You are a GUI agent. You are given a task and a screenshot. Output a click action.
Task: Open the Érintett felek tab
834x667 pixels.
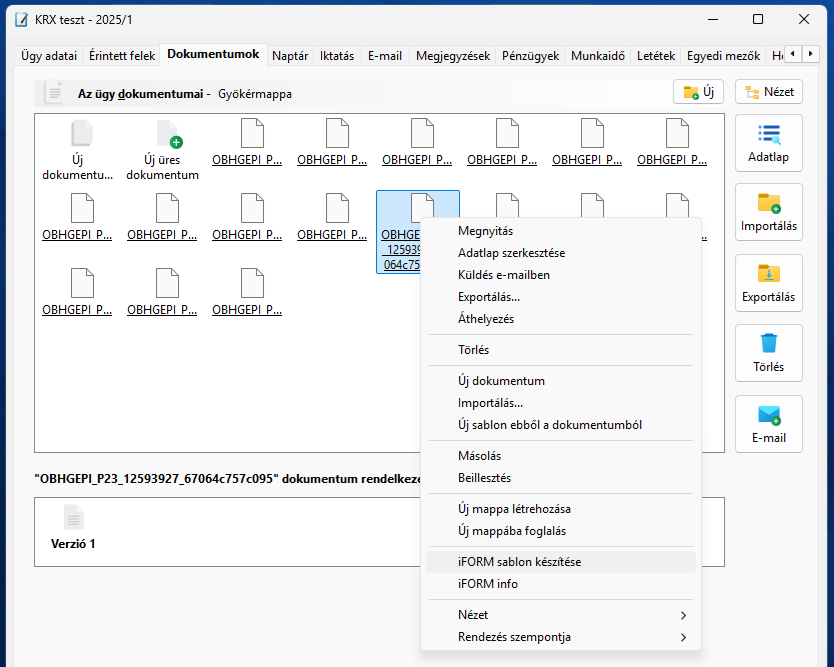[122, 56]
